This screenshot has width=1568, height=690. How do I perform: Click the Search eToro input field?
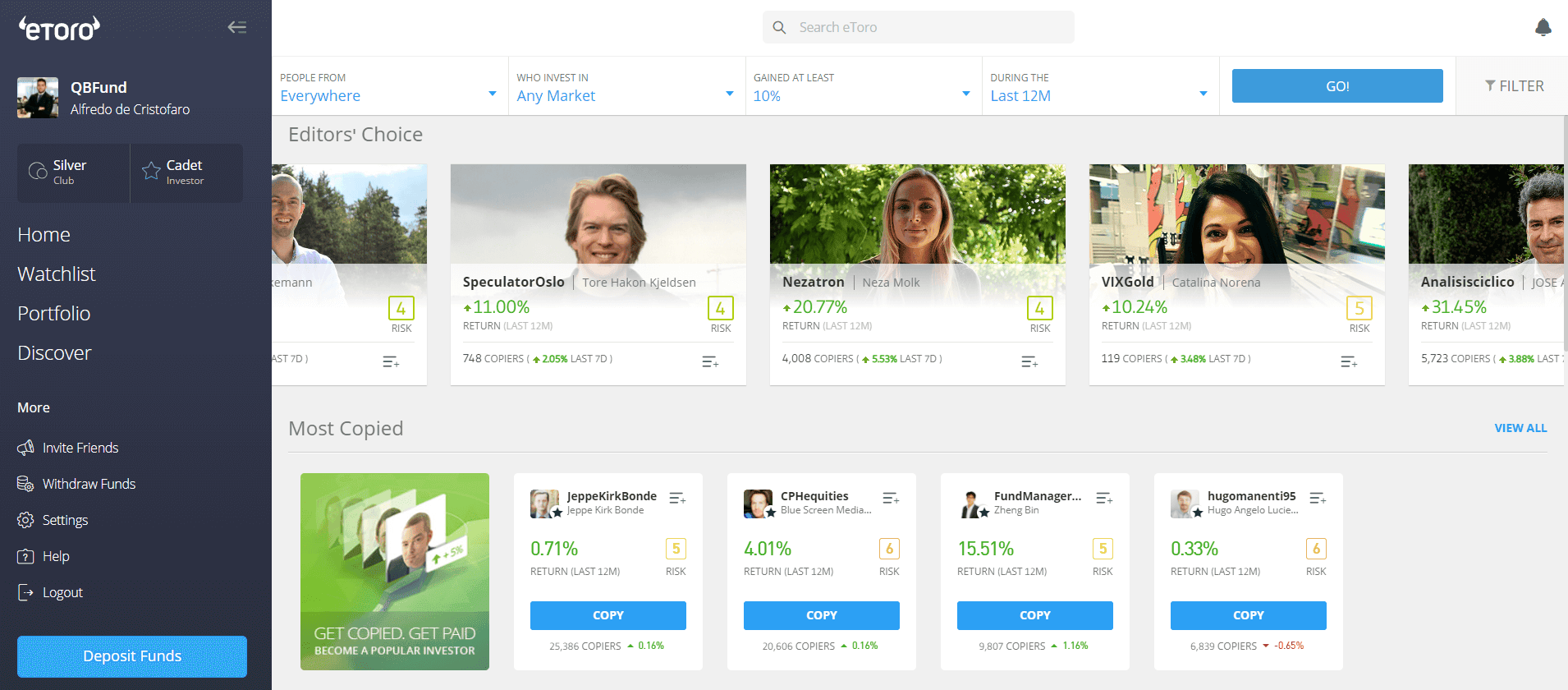coord(919,27)
